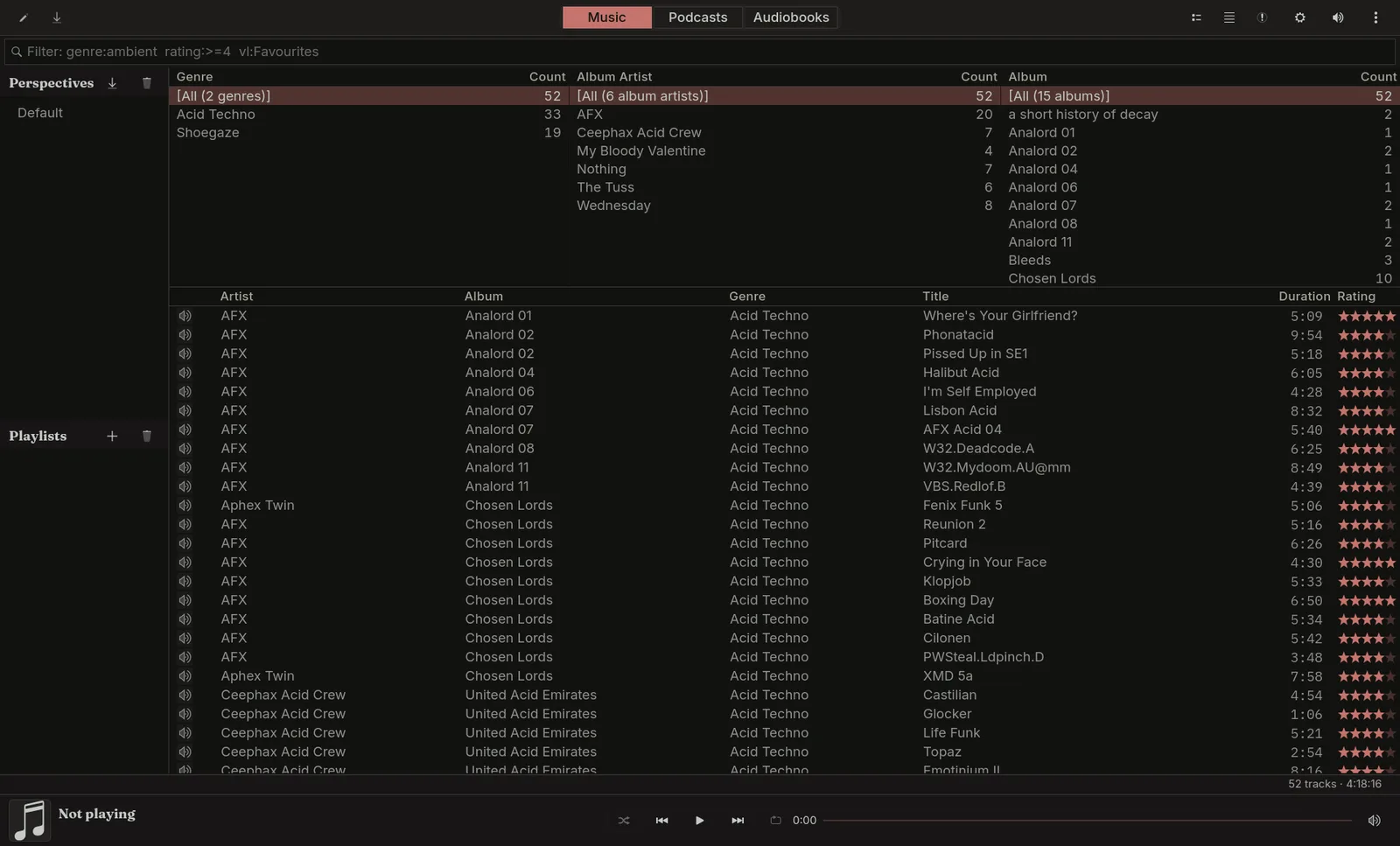Click the download arrow icon beside the pencil
Screen dimensions: 1400x846
click(57, 17)
